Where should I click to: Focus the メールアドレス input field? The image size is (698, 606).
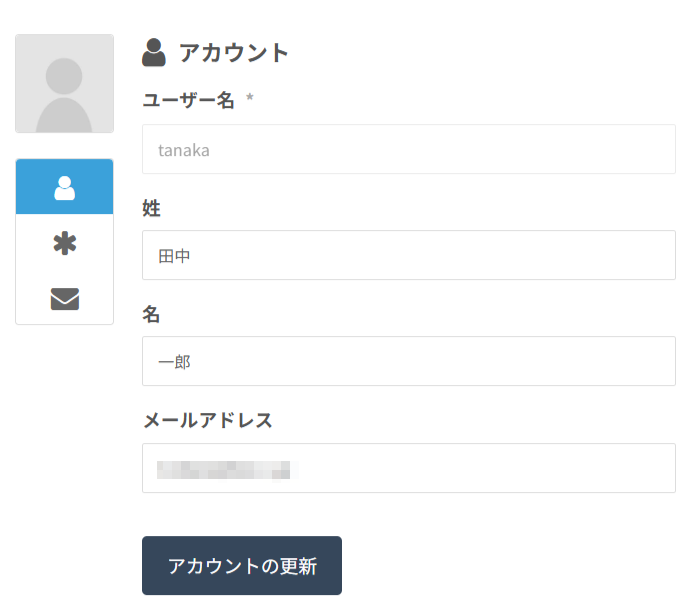click(408, 468)
